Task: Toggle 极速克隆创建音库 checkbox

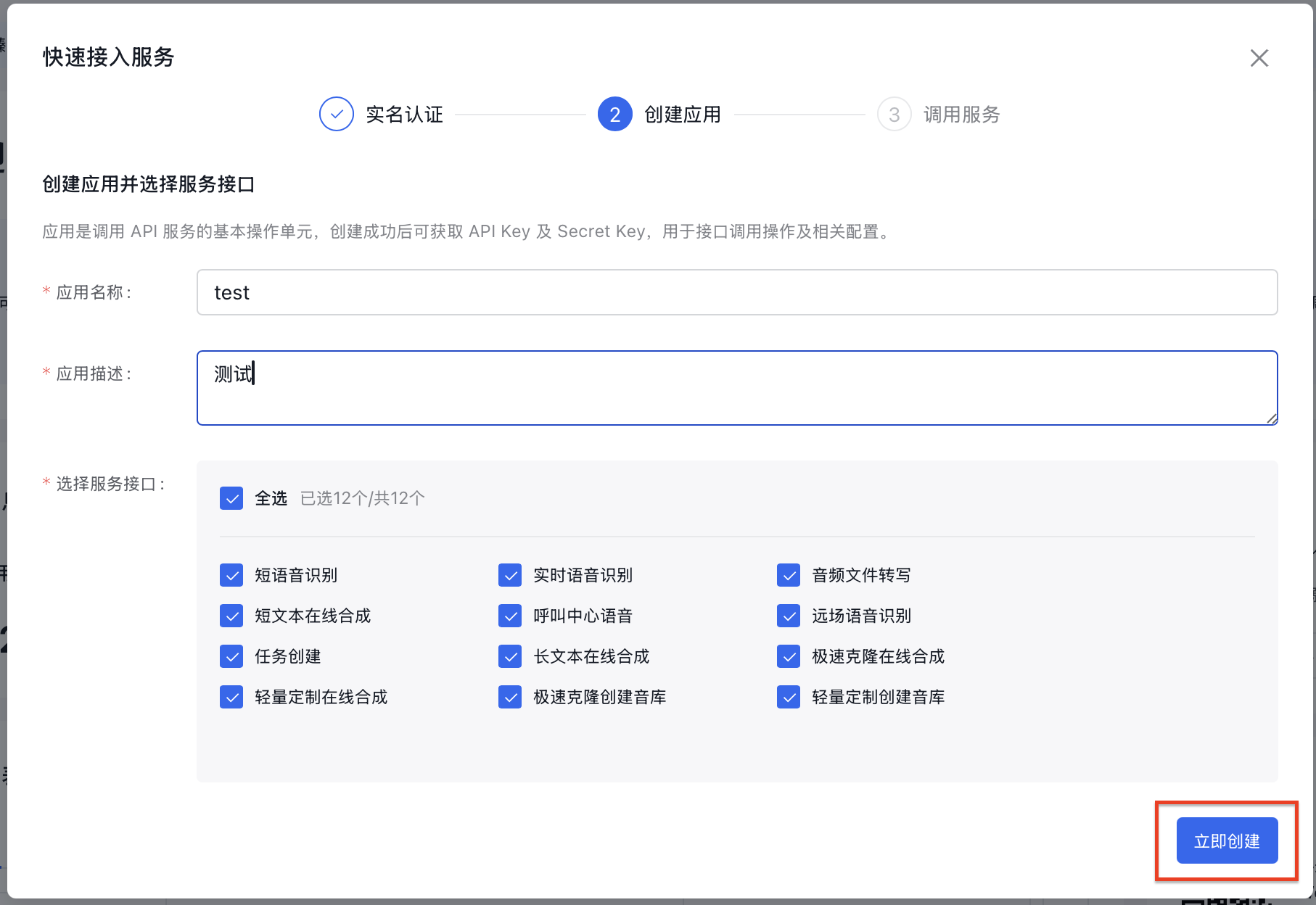Action: (x=510, y=697)
